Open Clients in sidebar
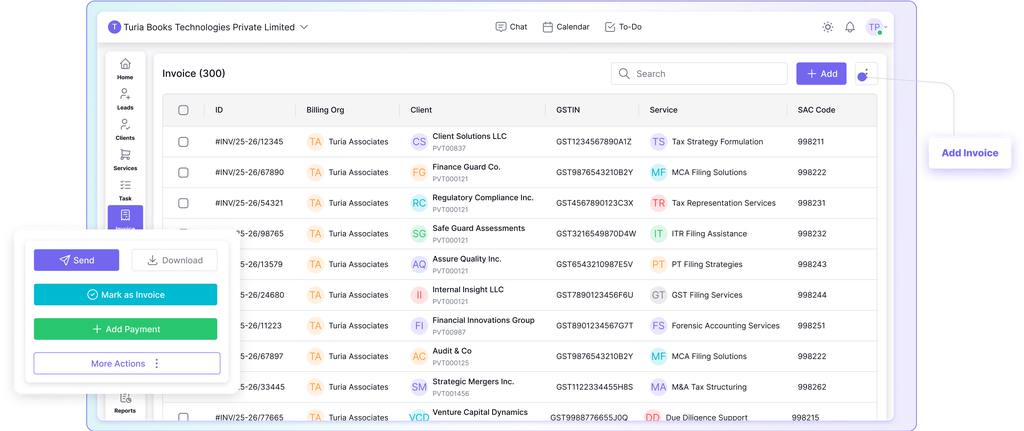The height and width of the screenshot is (431, 1024). point(125,129)
